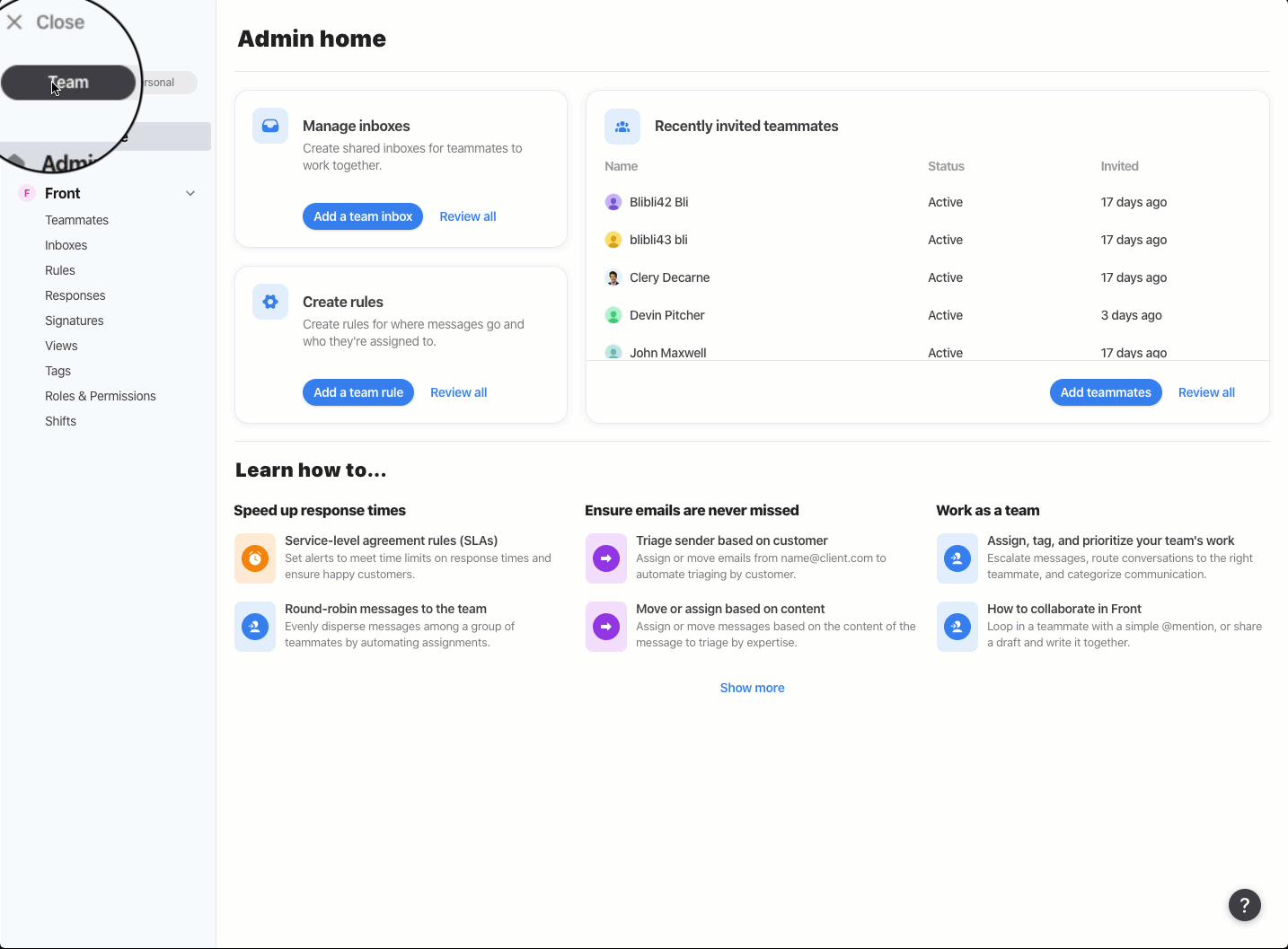This screenshot has height=949, width=1288.
Task: Click the Close X icon
Action: click(x=14, y=22)
